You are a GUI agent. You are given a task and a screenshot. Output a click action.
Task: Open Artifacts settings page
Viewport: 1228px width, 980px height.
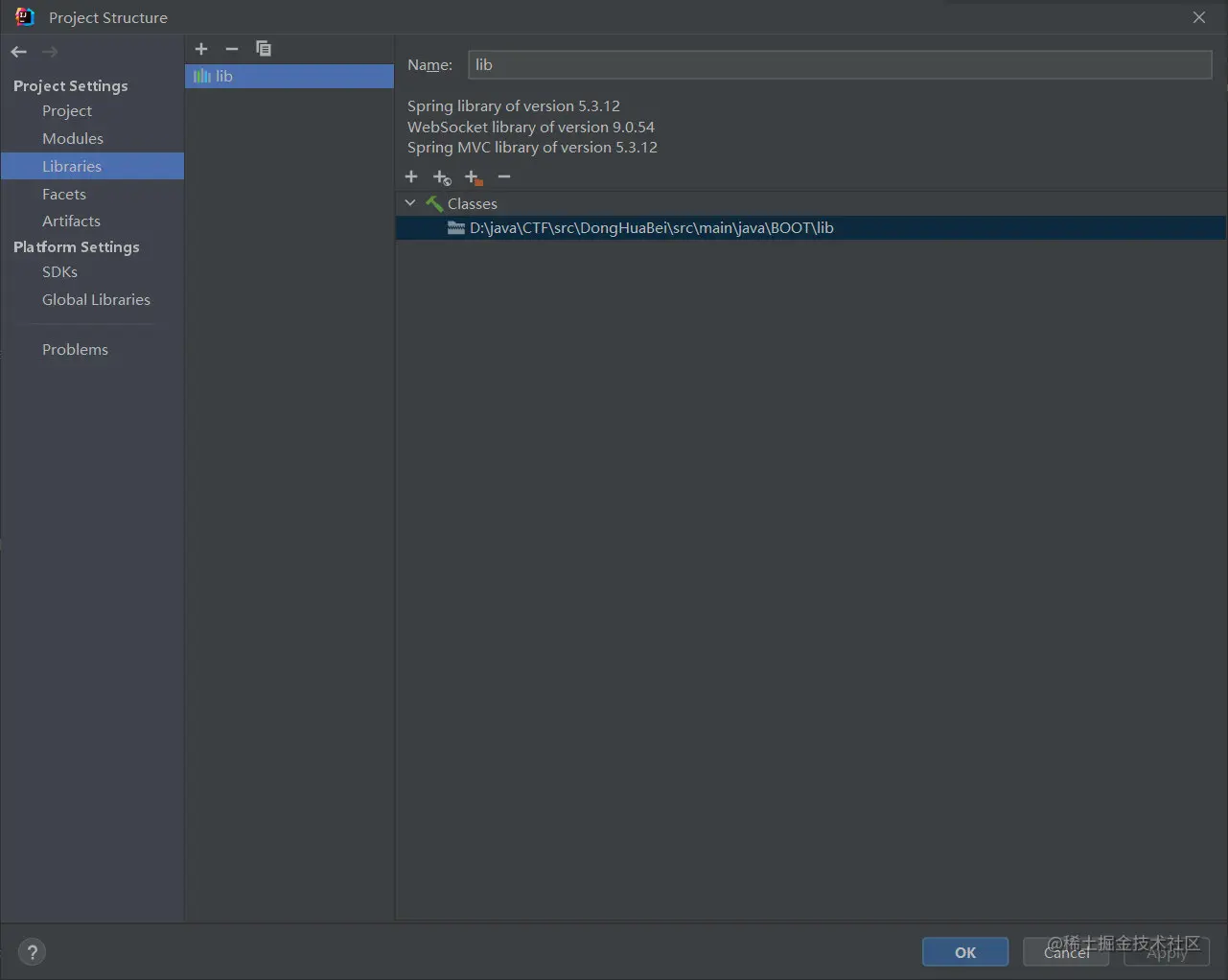pos(71,221)
